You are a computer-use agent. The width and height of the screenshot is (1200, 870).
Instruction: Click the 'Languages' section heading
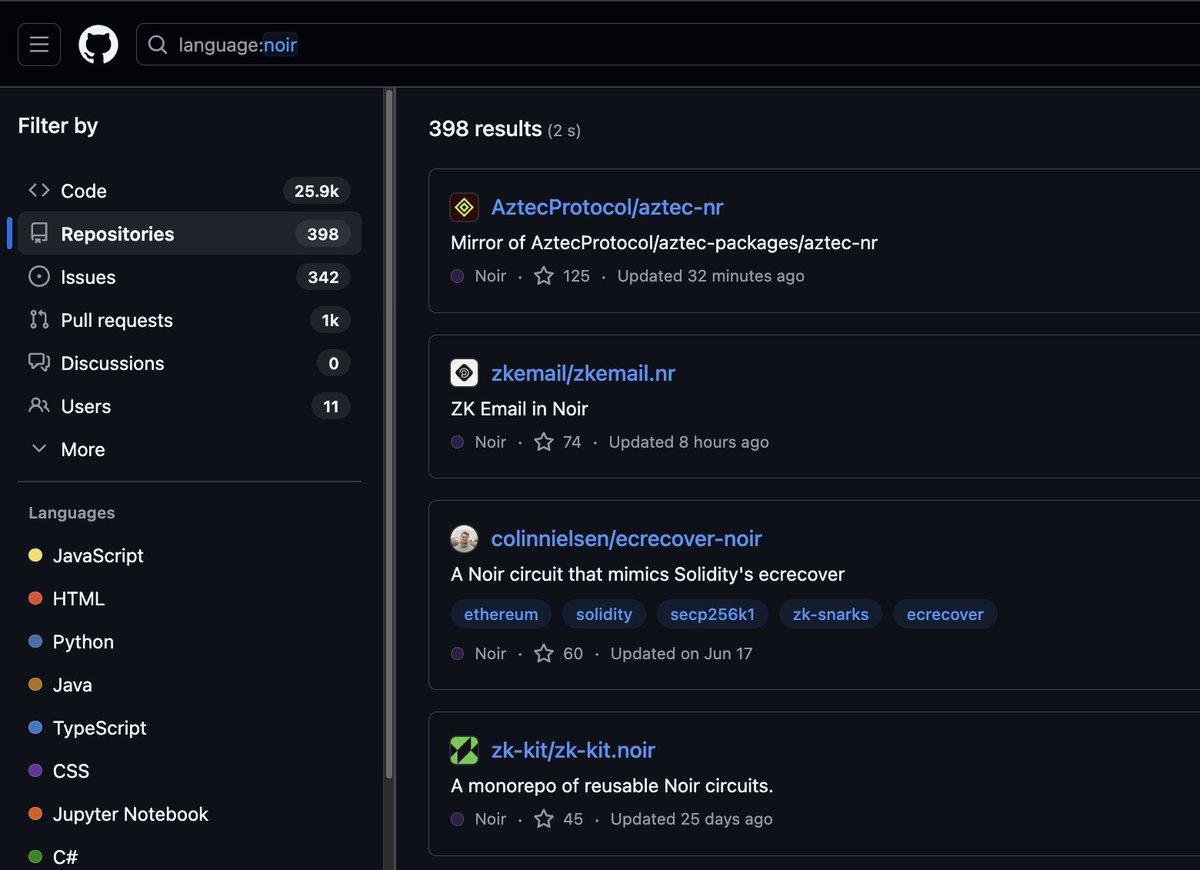tap(72, 513)
